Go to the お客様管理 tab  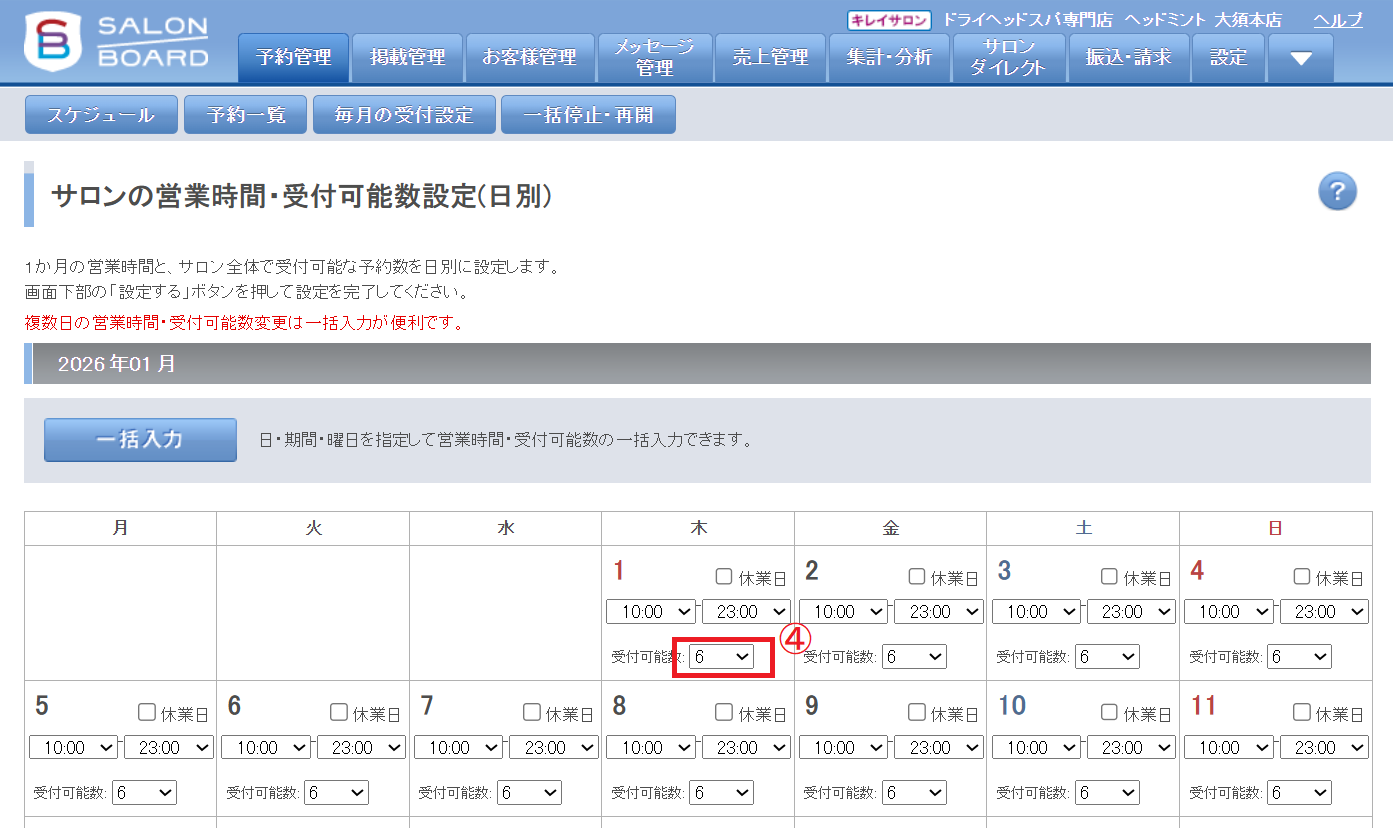pos(529,58)
